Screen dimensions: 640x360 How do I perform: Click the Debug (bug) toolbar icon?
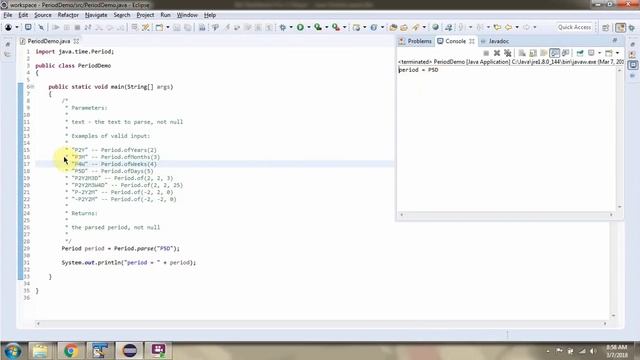pos(282,27)
